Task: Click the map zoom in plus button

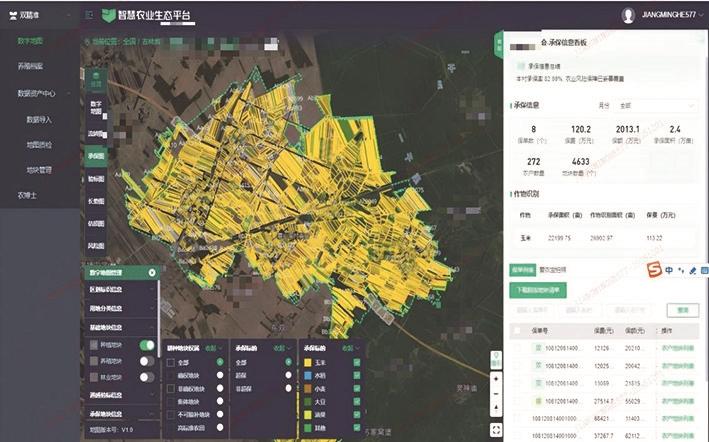Action: [x=496, y=380]
